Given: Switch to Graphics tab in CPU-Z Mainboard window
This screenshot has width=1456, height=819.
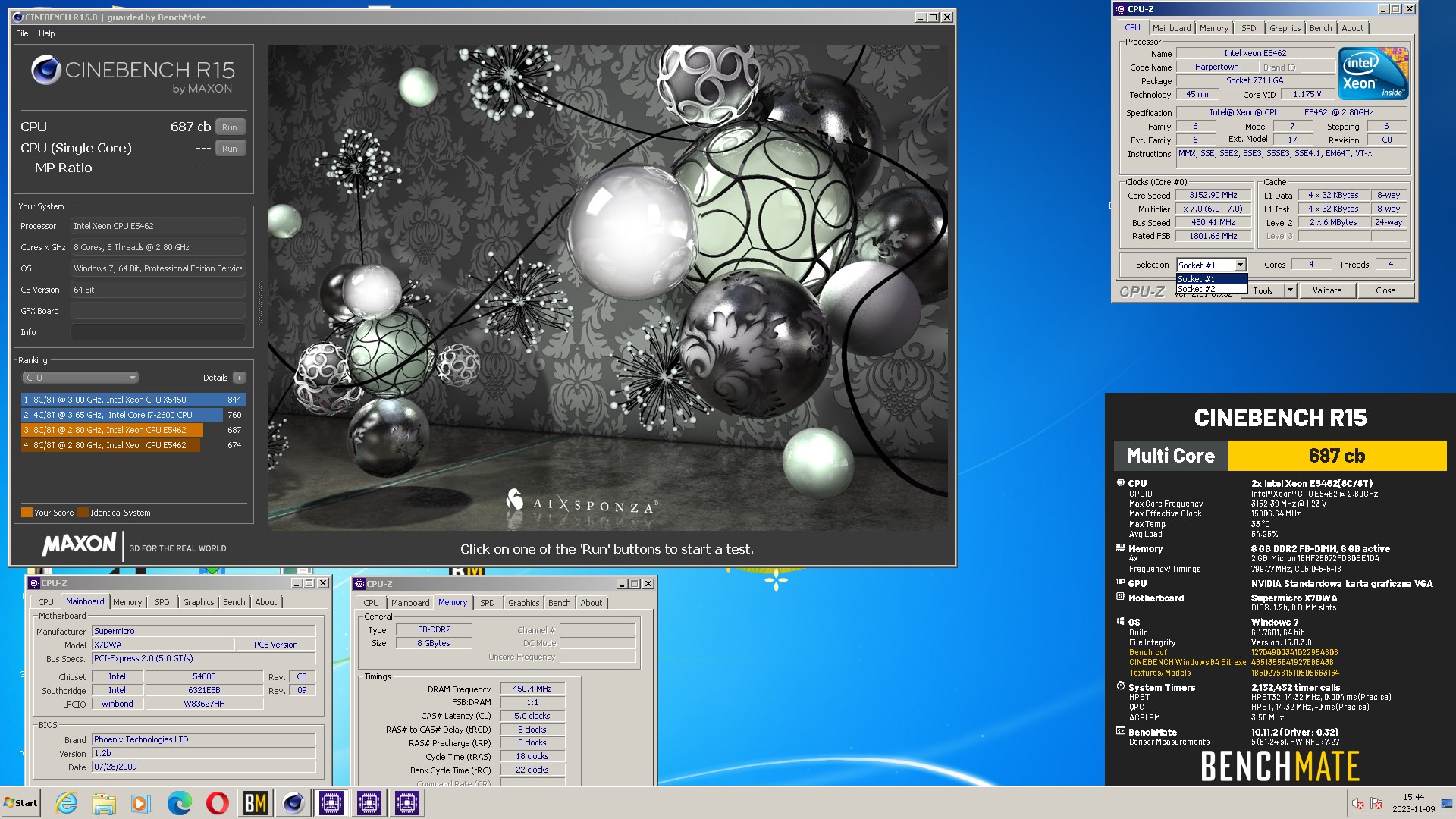Looking at the screenshot, I should coord(199,602).
